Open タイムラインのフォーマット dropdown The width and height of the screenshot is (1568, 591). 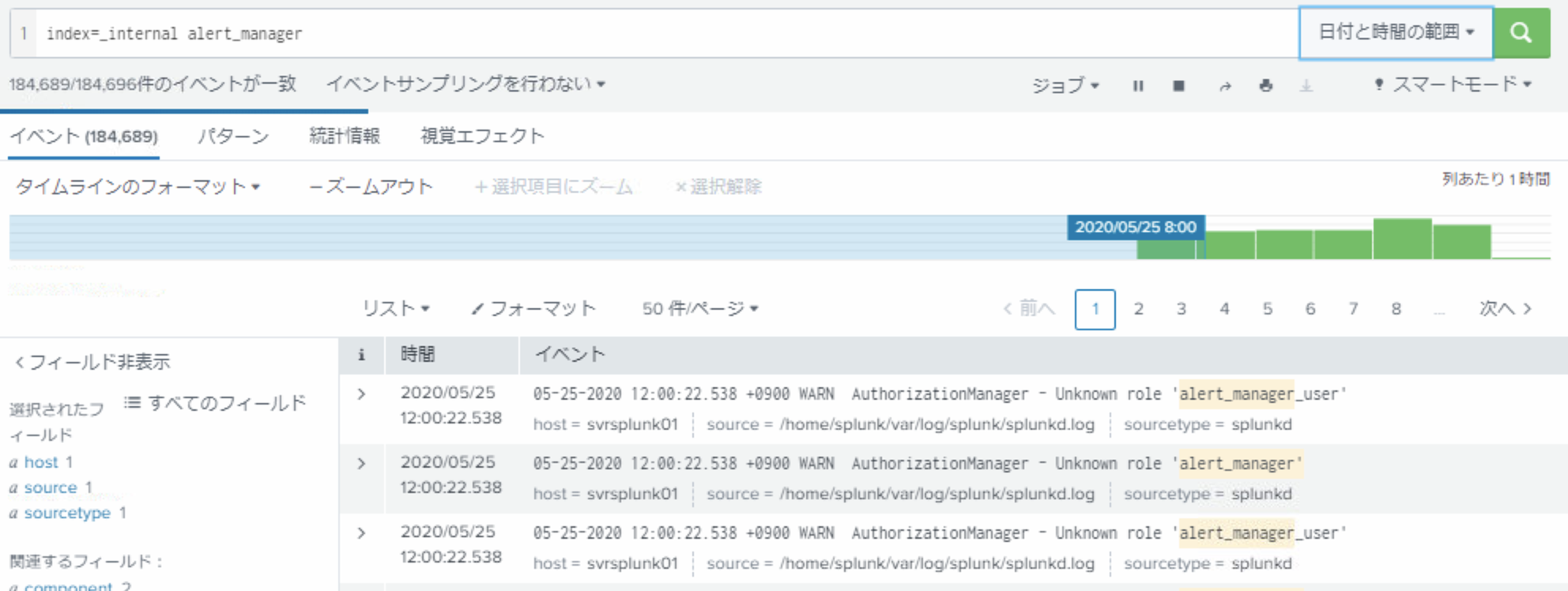(x=138, y=186)
